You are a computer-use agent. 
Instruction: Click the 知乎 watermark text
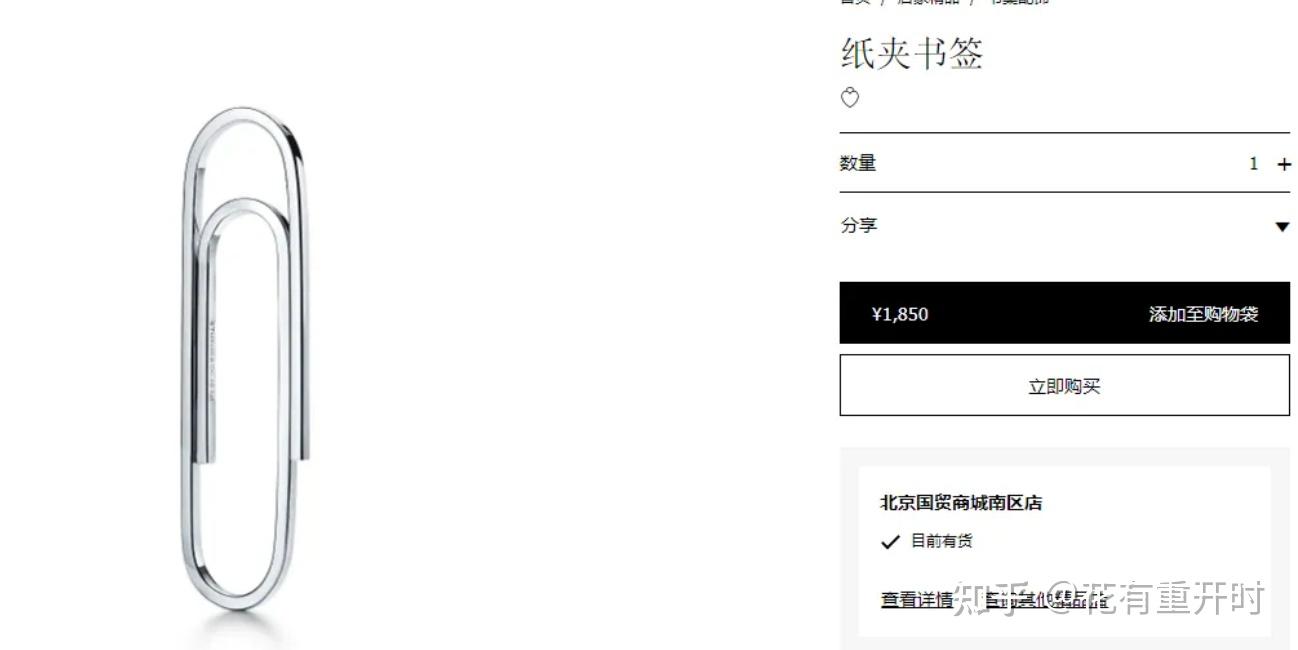pos(987,598)
